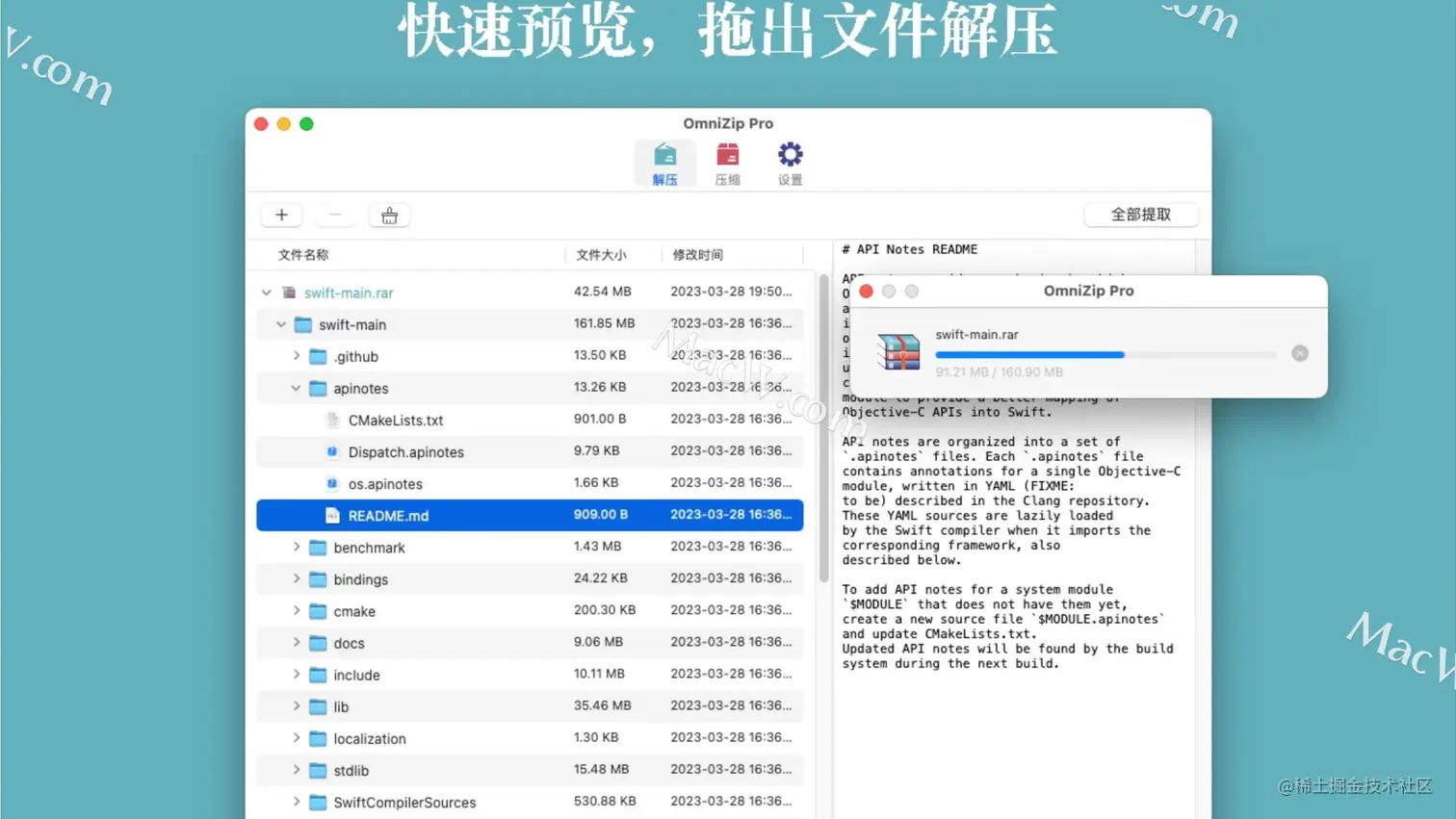Image resolution: width=1456 pixels, height=819 pixels.
Task: Collapse the apinotes folder chevron
Action: pos(296,388)
